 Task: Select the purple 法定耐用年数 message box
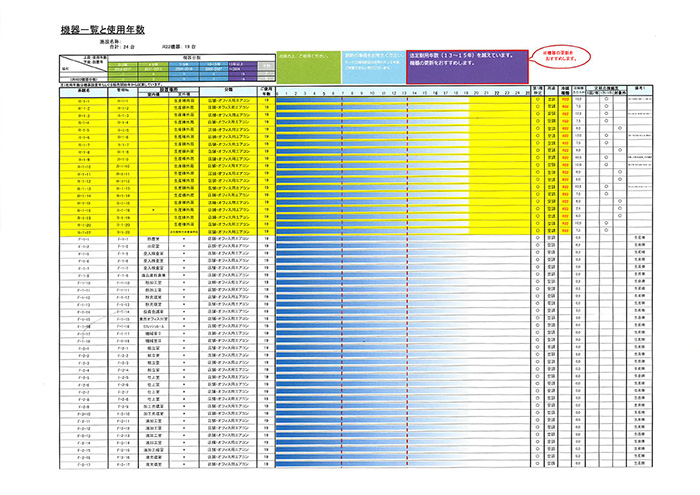(467, 67)
